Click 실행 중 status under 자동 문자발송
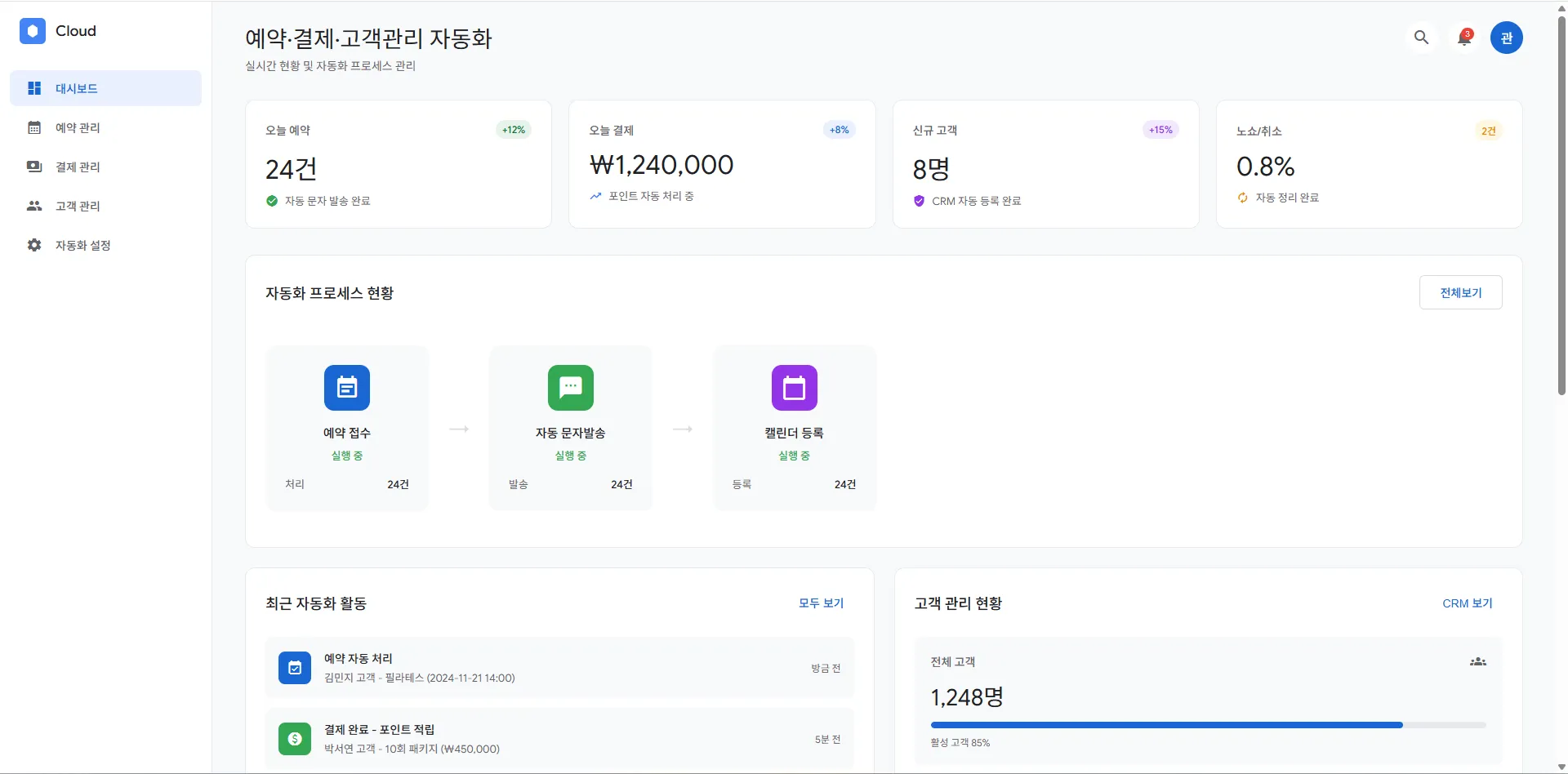The height and width of the screenshot is (774, 1568). pos(571,456)
